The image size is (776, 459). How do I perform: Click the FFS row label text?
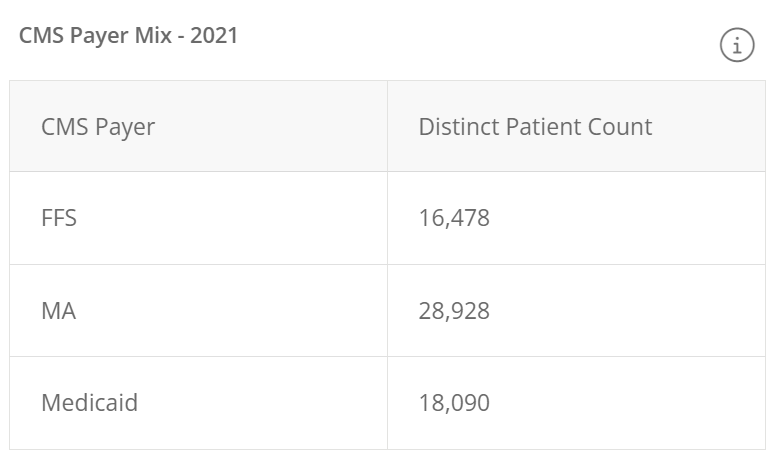click(x=59, y=218)
